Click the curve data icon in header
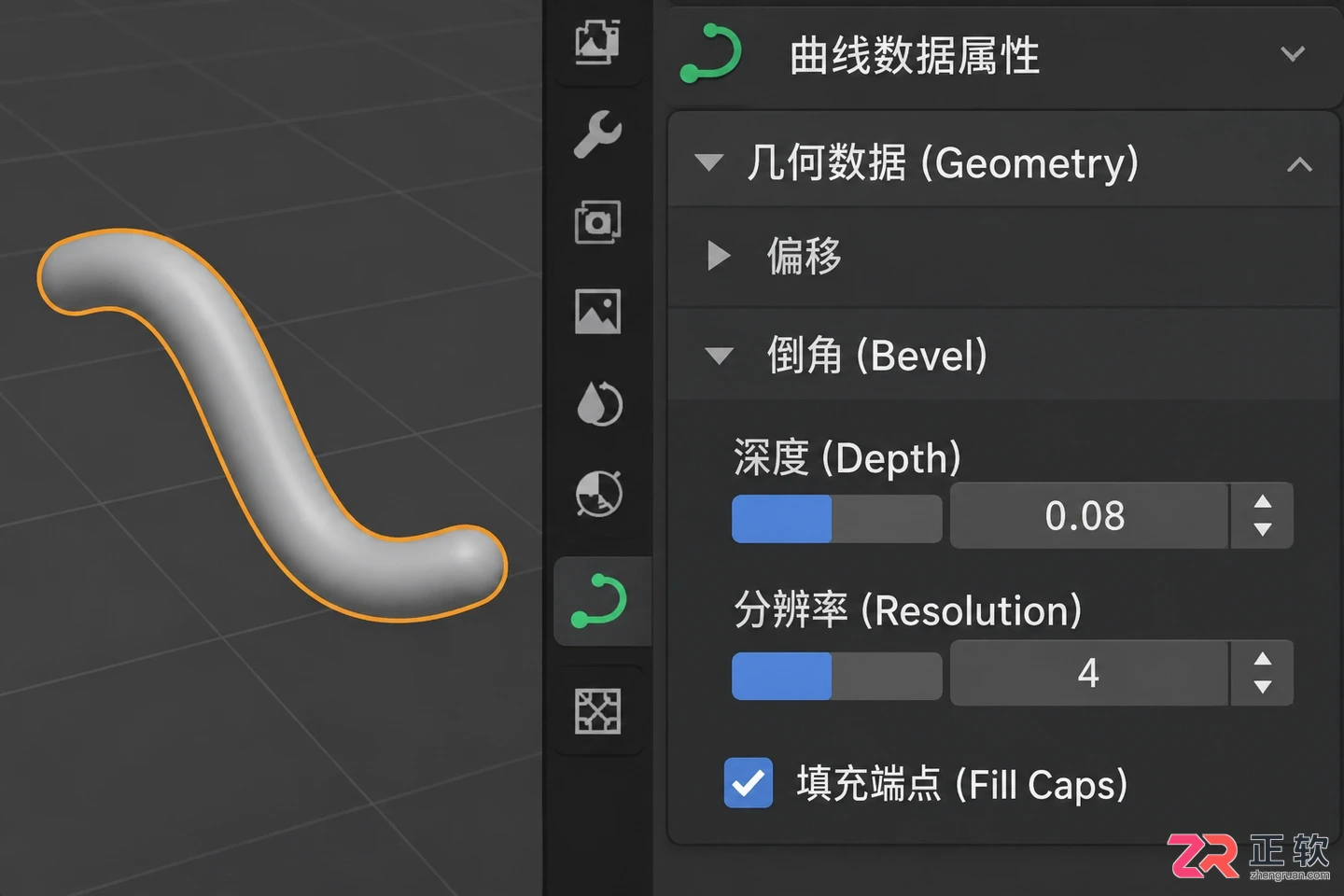The image size is (1344, 896). 711,54
